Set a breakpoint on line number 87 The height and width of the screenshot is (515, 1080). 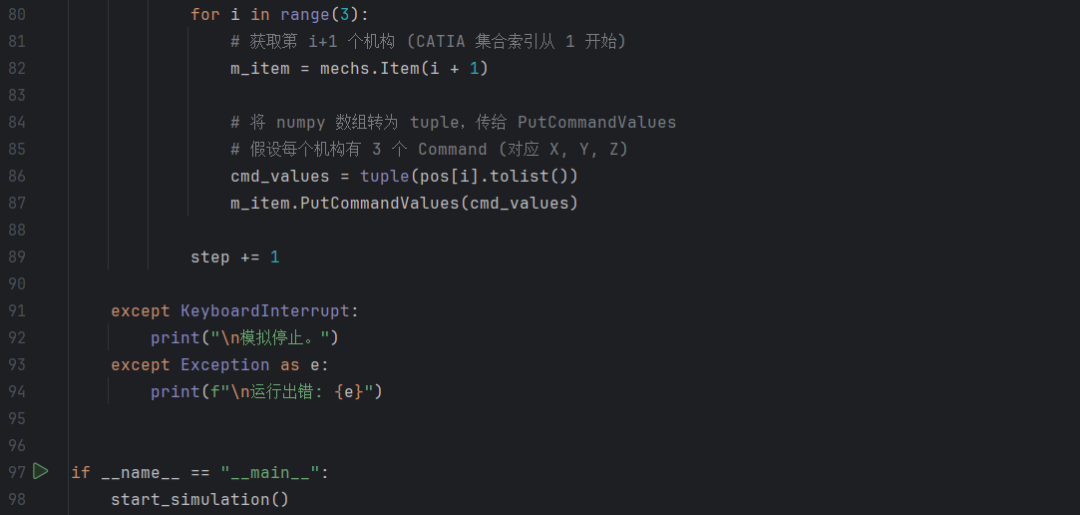pyautogui.click(x=16, y=203)
